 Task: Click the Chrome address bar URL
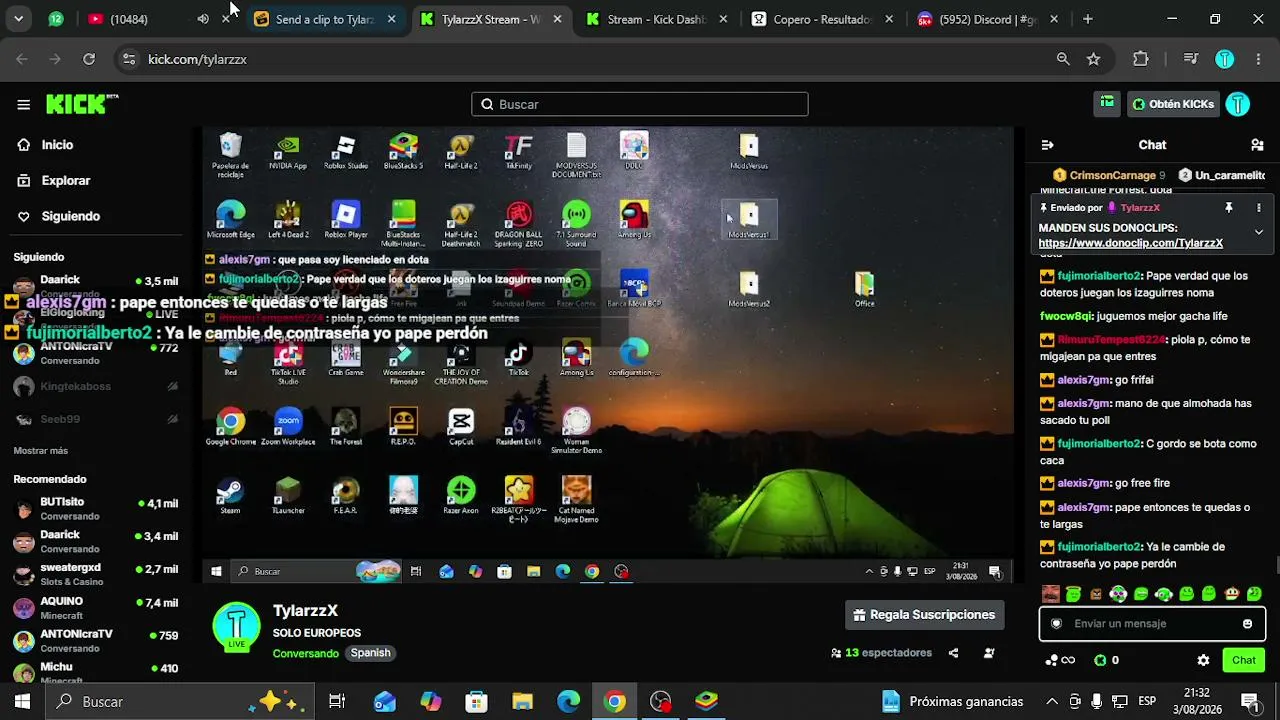click(x=197, y=59)
